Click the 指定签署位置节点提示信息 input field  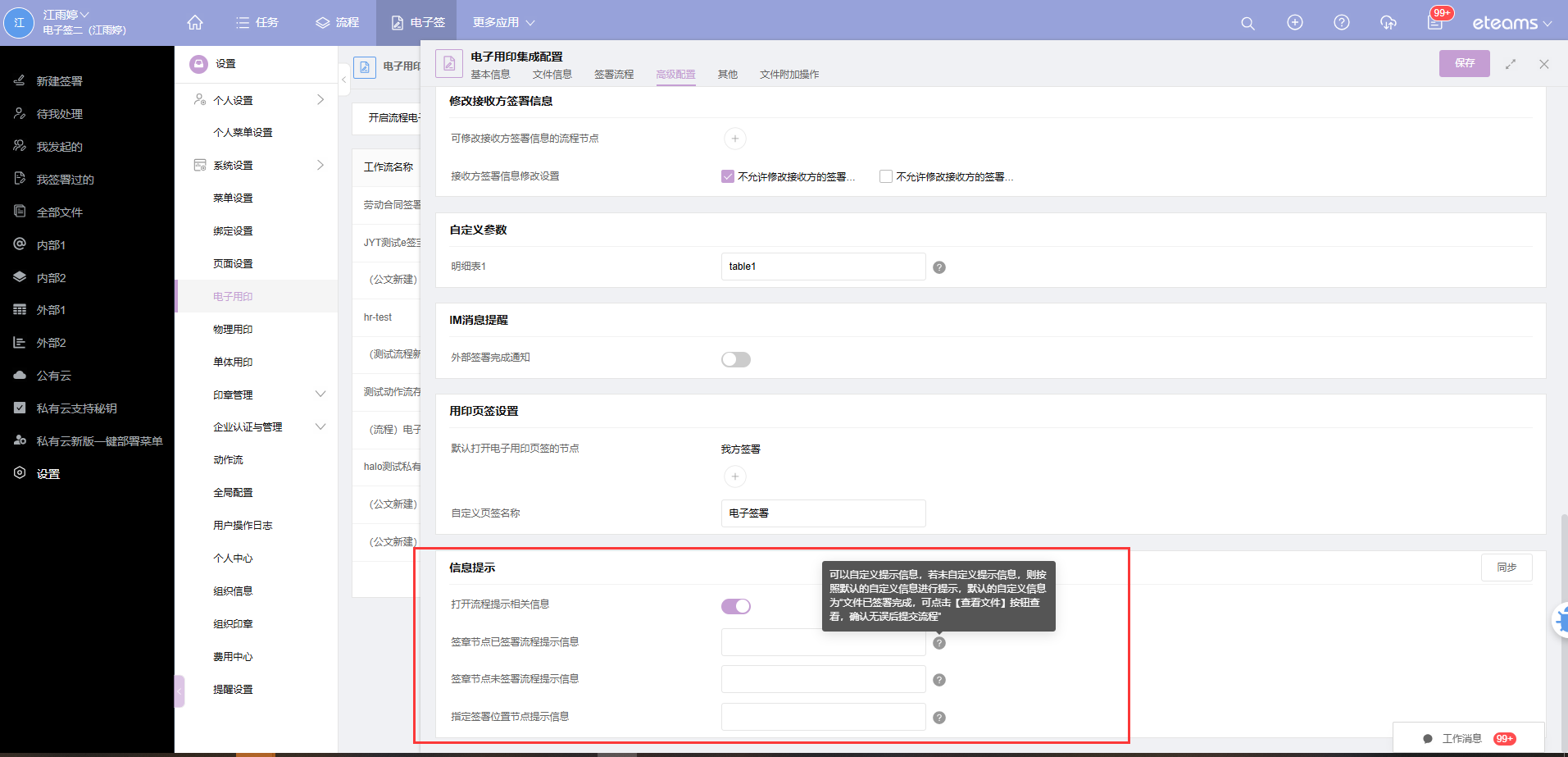pos(823,717)
